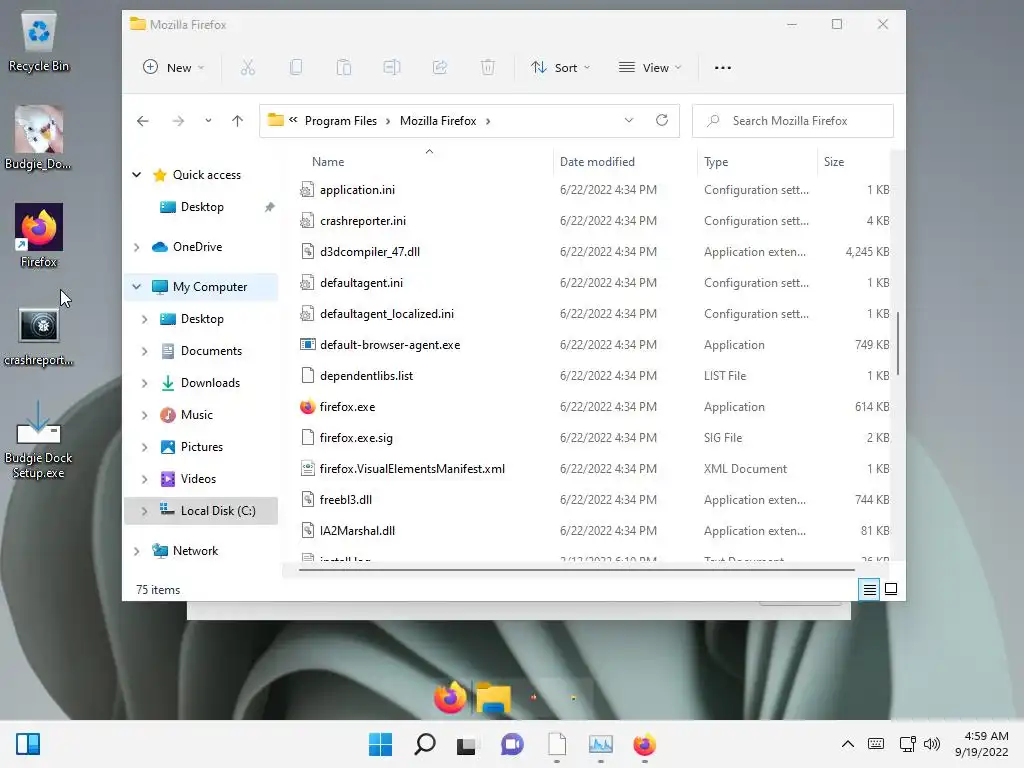Click the Copy icon in toolbar

point(296,67)
